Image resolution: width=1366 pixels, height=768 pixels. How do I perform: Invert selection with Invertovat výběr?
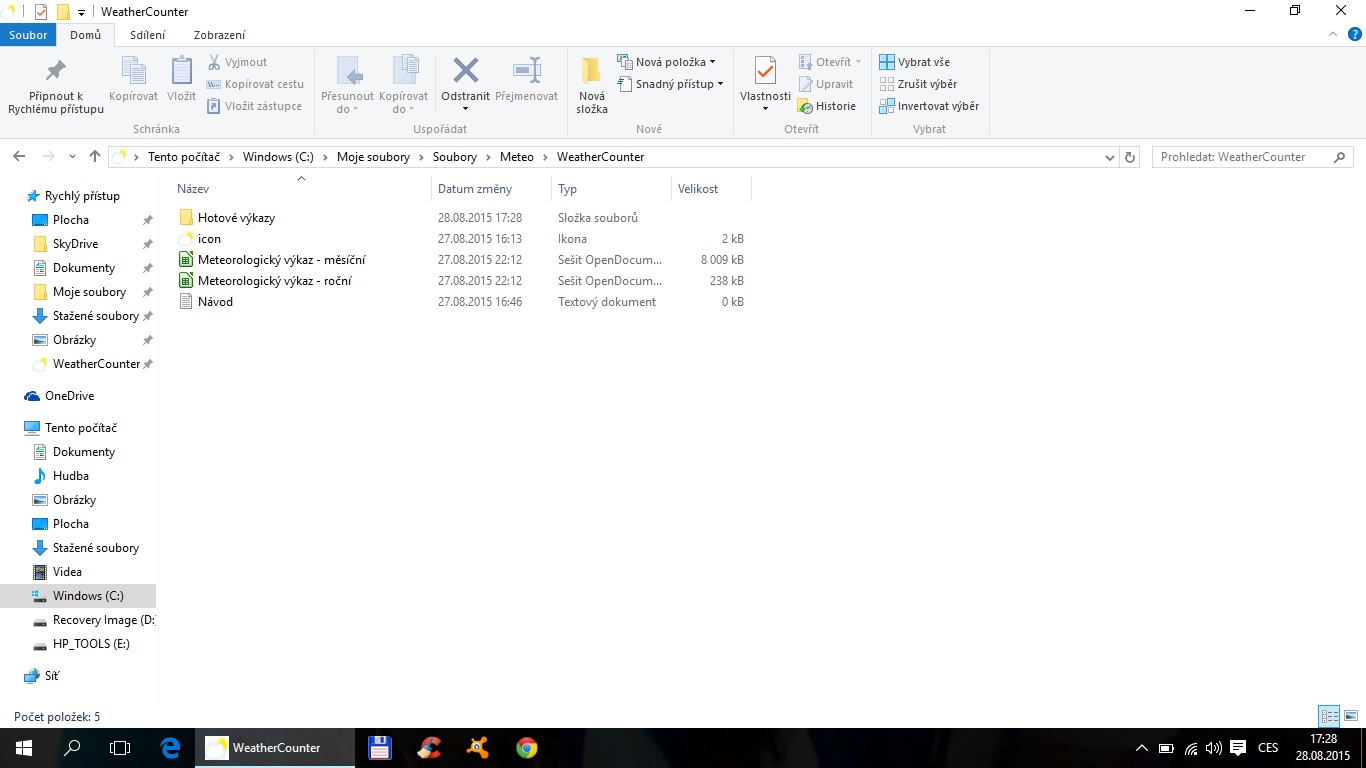[x=928, y=106]
